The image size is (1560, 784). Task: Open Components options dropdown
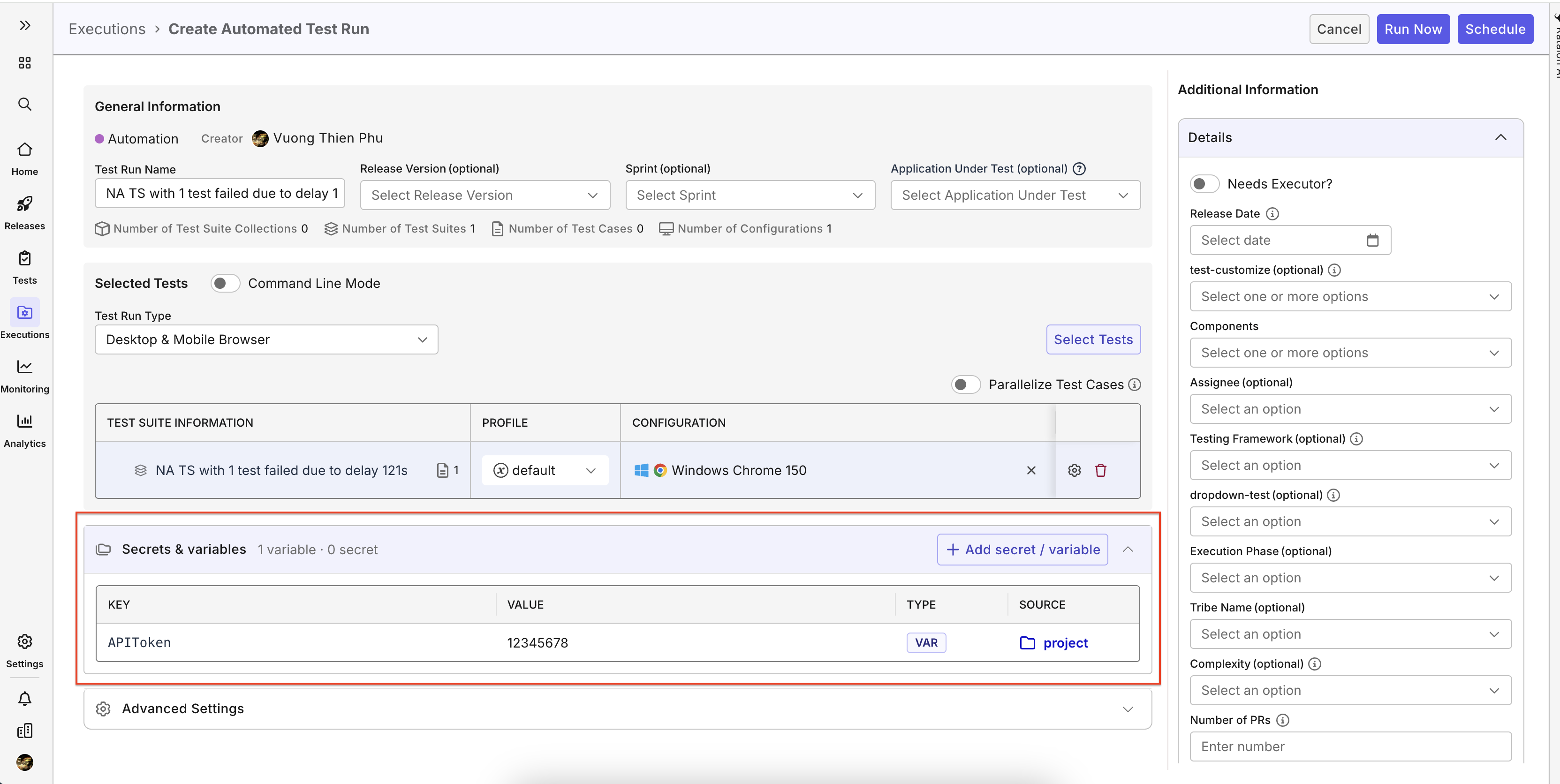click(x=1350, y=353)
